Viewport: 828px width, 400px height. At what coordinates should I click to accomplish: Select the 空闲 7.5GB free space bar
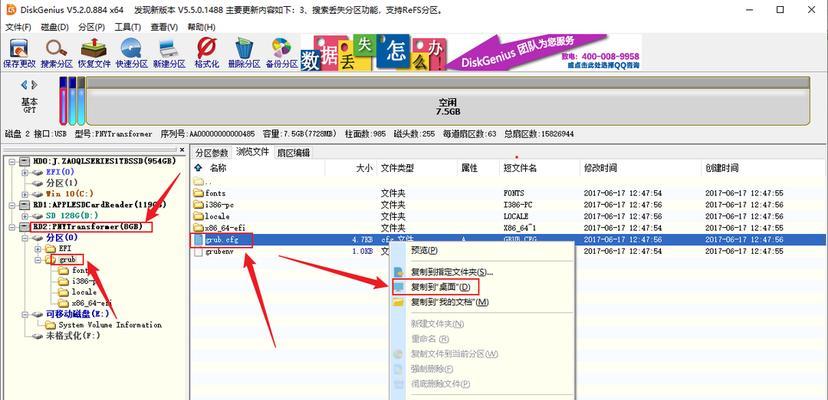click(x=448, y=103)
